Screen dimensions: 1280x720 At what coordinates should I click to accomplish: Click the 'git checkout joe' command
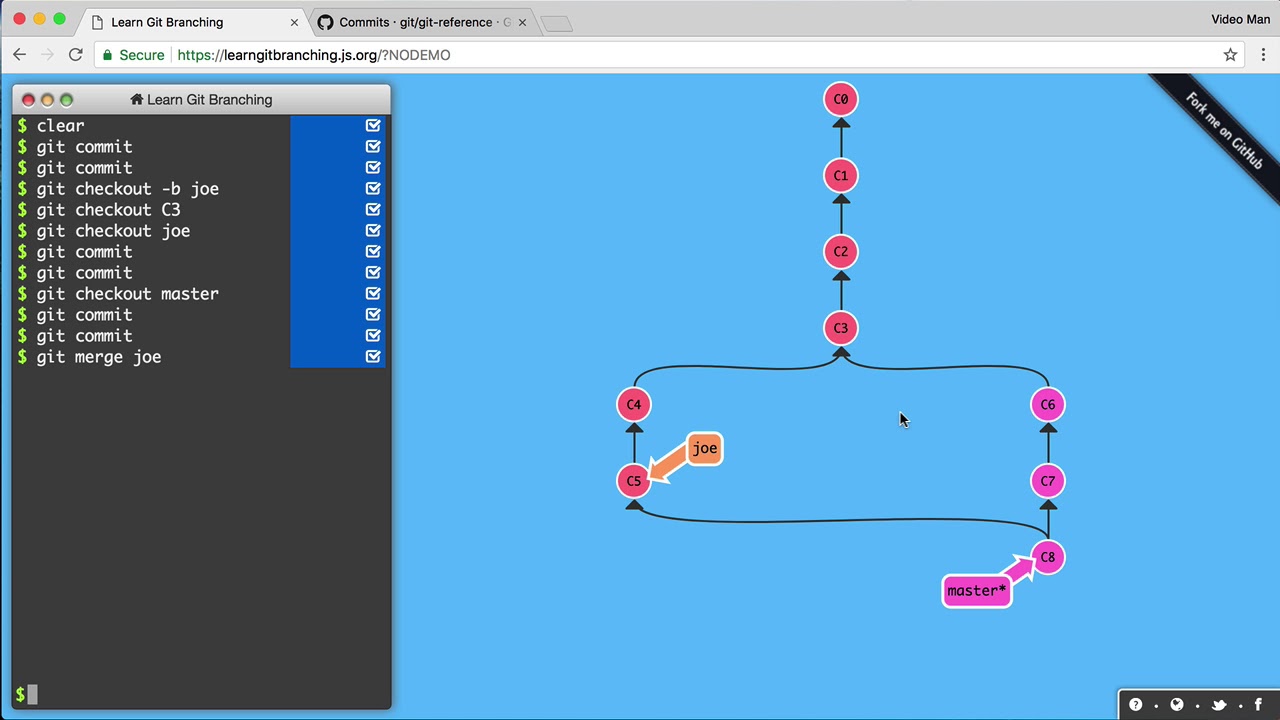[113, 230]
